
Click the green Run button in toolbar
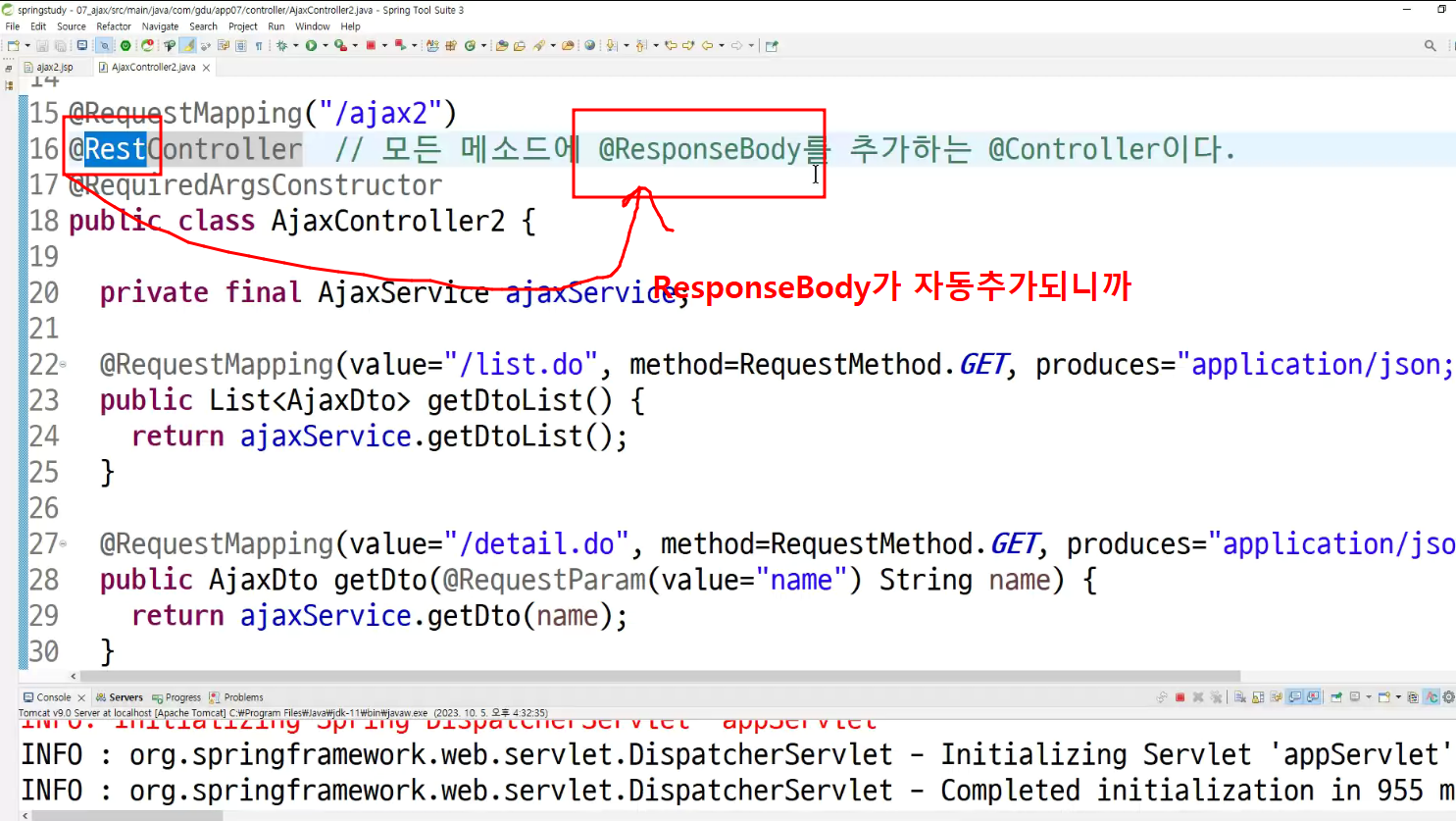(311, 45)
